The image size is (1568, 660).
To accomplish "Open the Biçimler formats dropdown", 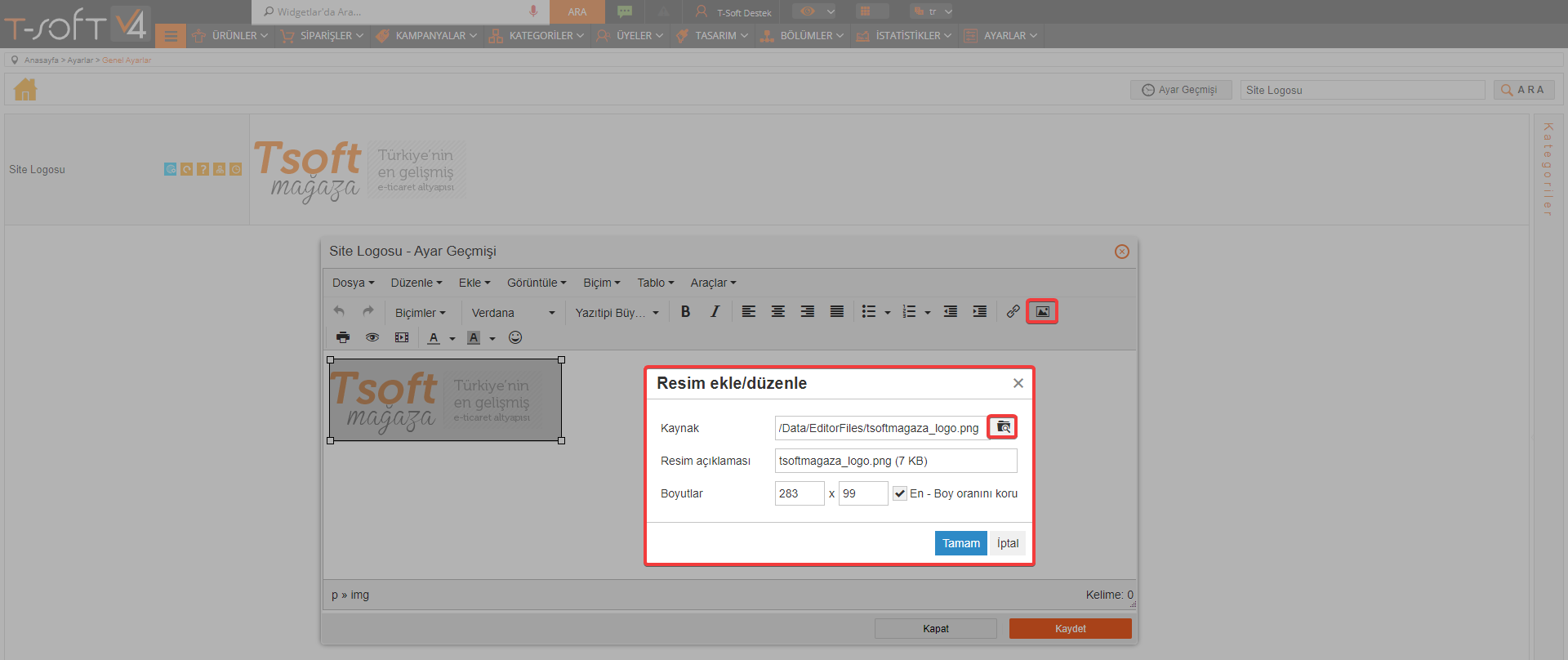I will coord(421,313).
